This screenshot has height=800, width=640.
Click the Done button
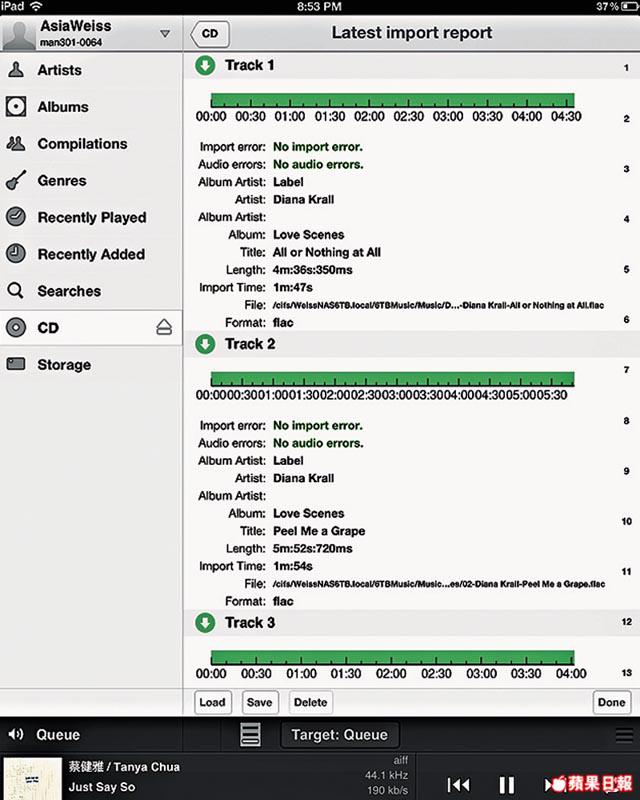point(611,703)
